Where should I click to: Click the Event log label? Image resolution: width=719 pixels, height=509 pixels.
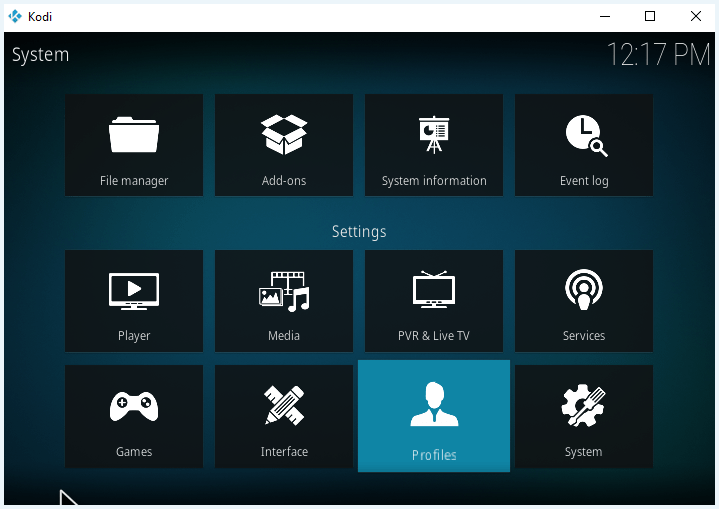tap(584, 181)
